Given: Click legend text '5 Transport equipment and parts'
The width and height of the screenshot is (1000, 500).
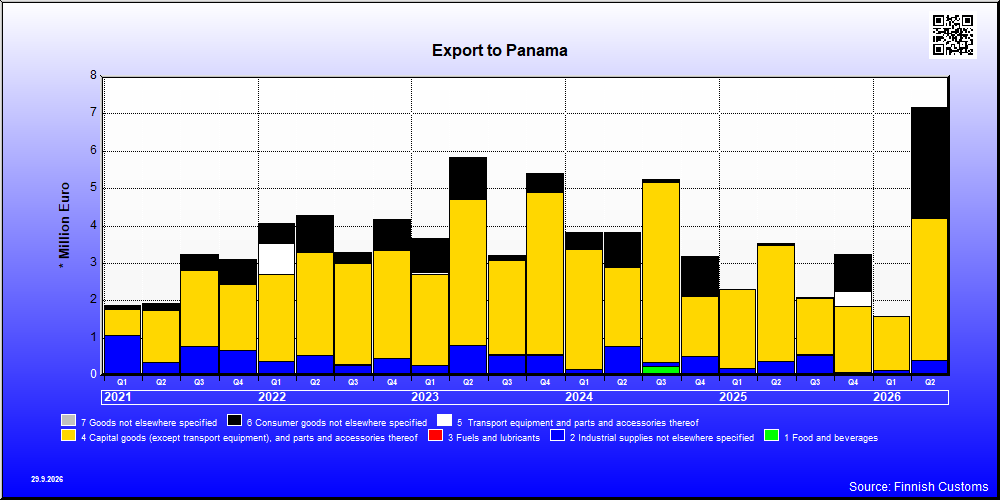Looking at the screenshot, I should point(578,422).
